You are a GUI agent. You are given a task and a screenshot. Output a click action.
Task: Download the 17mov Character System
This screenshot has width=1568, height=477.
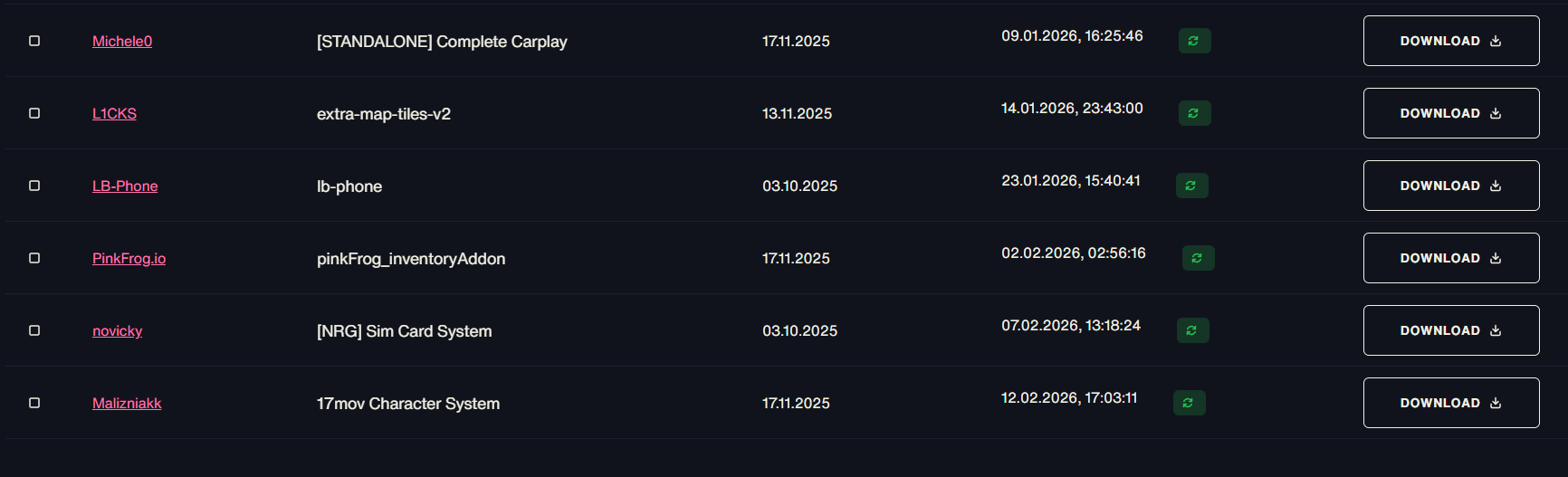pos(1451,403)
